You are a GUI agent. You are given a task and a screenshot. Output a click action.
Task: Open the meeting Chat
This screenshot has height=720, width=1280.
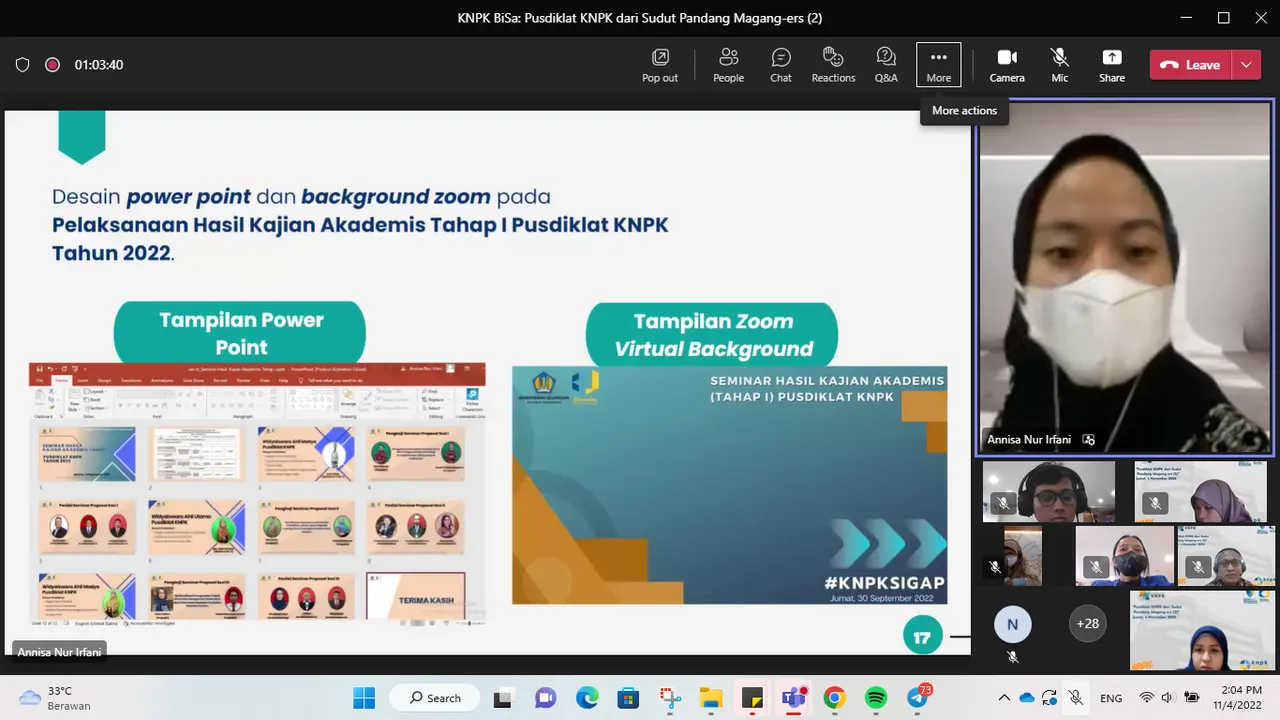(x=781, y=65)
